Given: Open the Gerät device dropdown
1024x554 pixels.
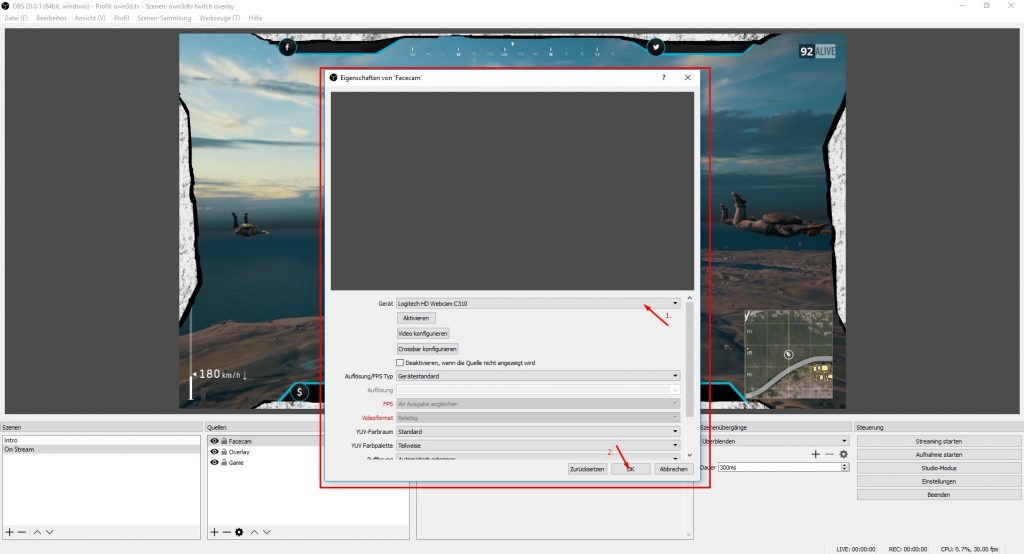Looking at the screenshot, I should (x=538, y=302).
